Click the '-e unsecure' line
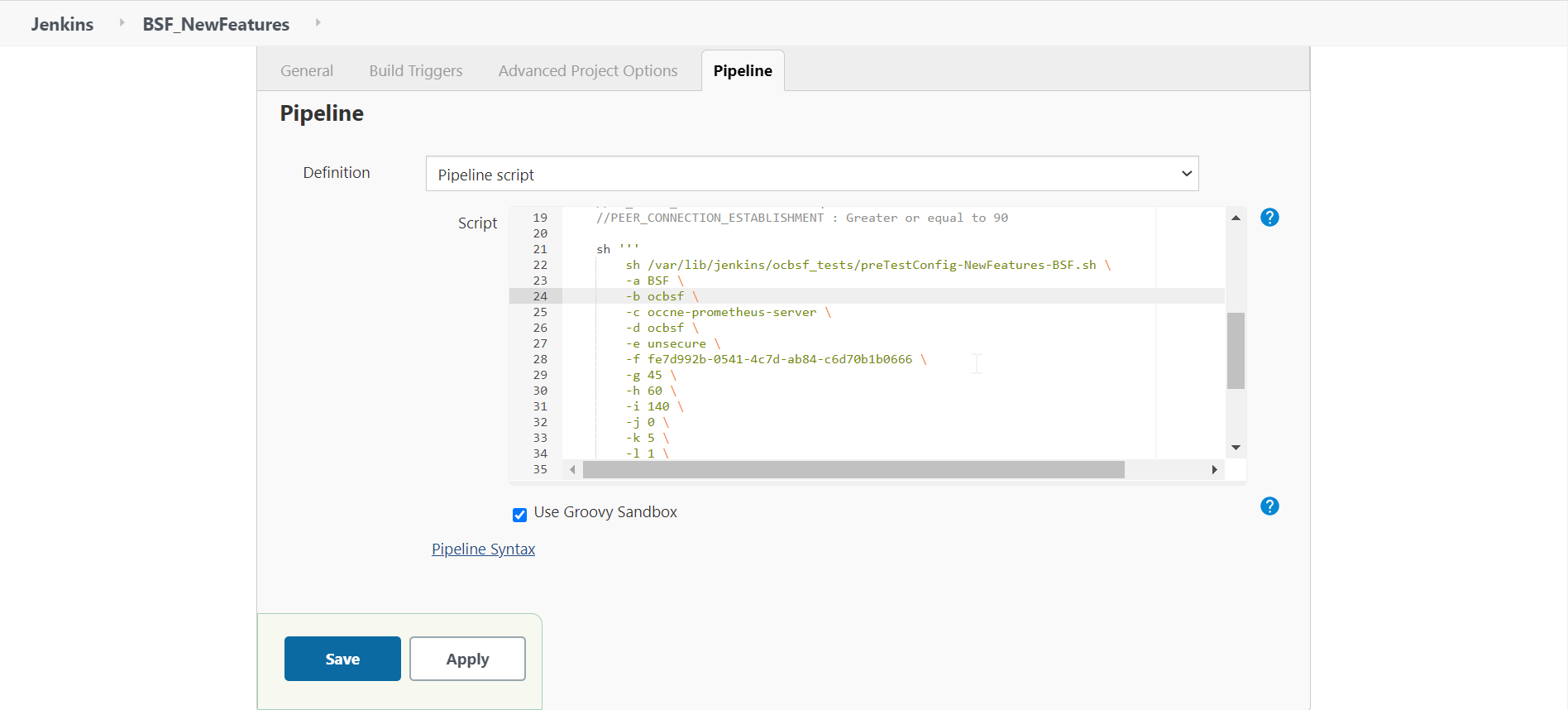The height and width of the screenshot is (710, 1568). (673, 343)
